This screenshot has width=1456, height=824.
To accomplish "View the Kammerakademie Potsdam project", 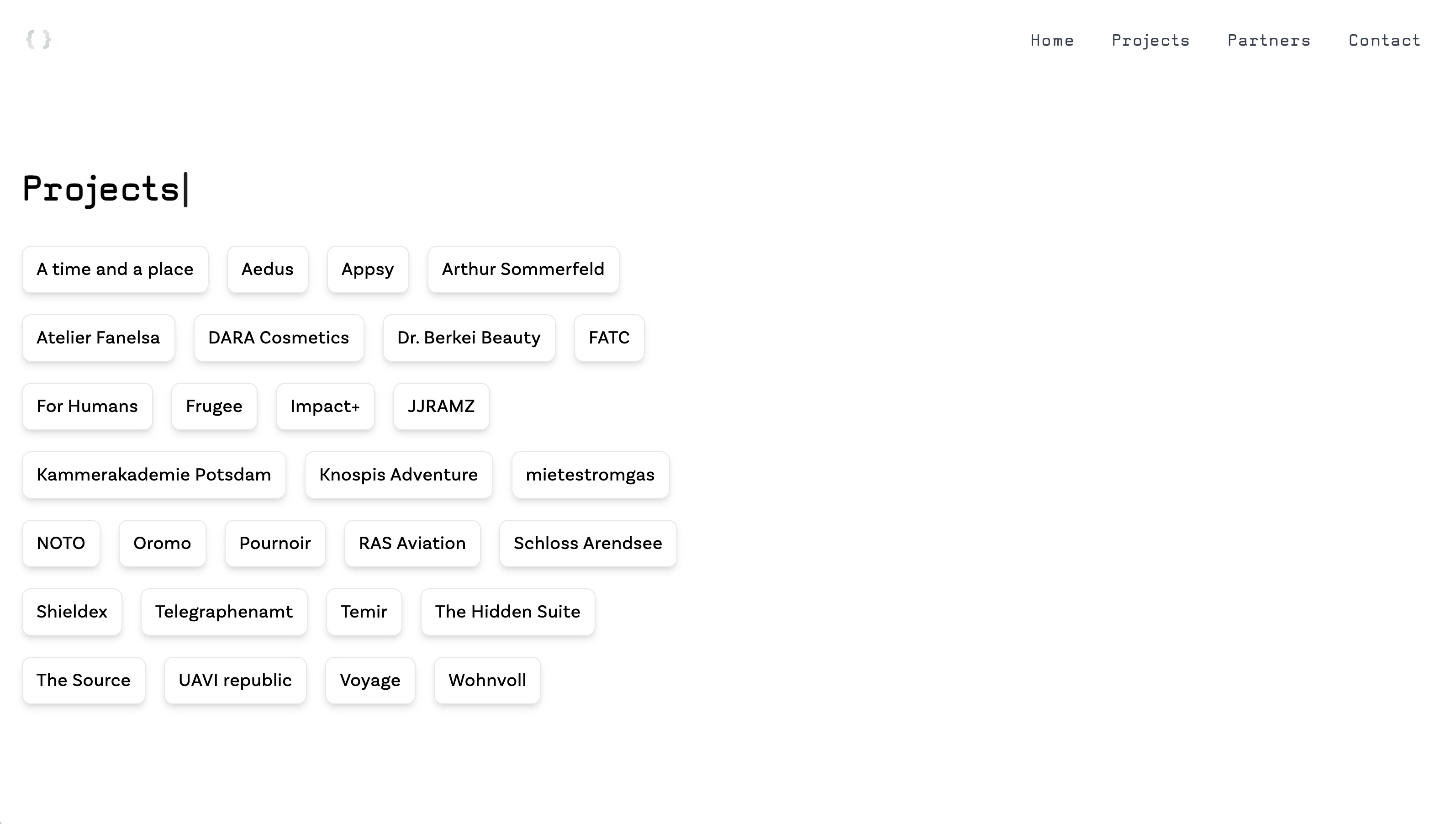I will click(x=153, y=475).
